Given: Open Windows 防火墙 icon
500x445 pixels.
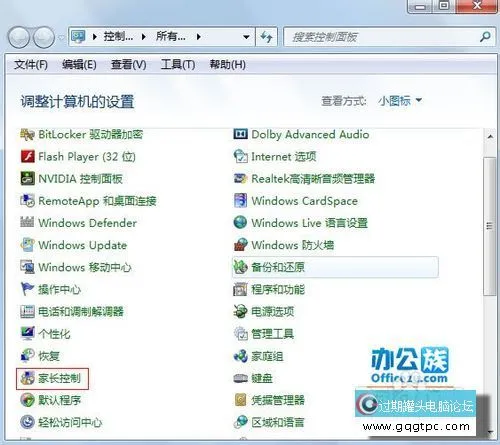Looking at the screenshot, I should [240, 245].
